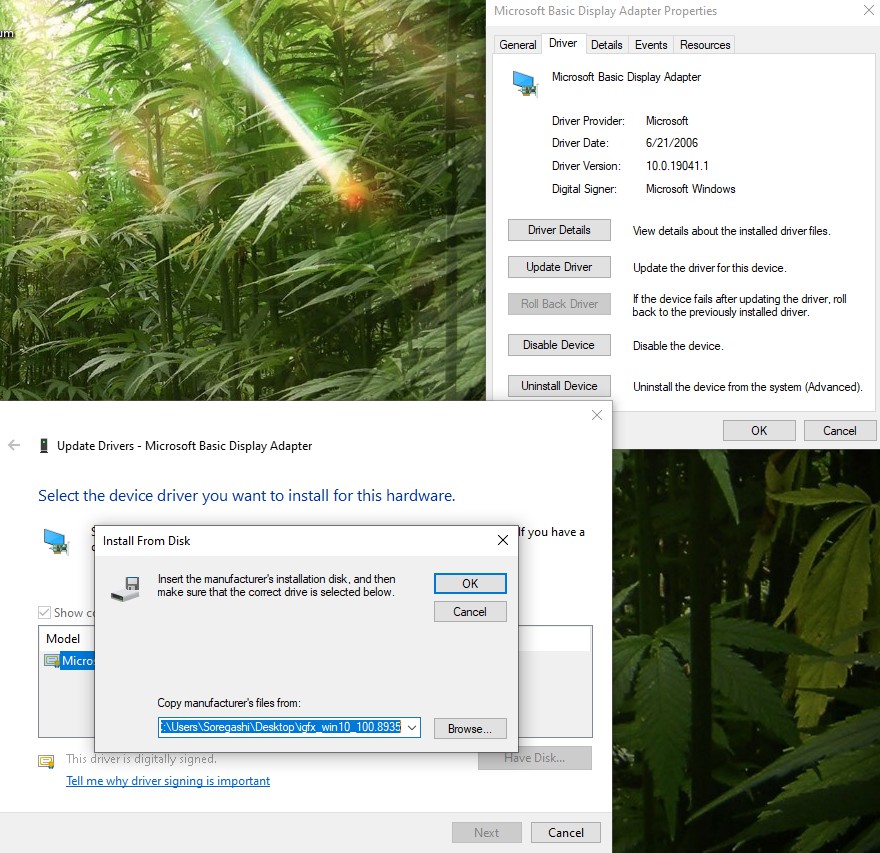Click OK in Install From Disk dialog
The image size is (880, 853).
coord(470,584)
